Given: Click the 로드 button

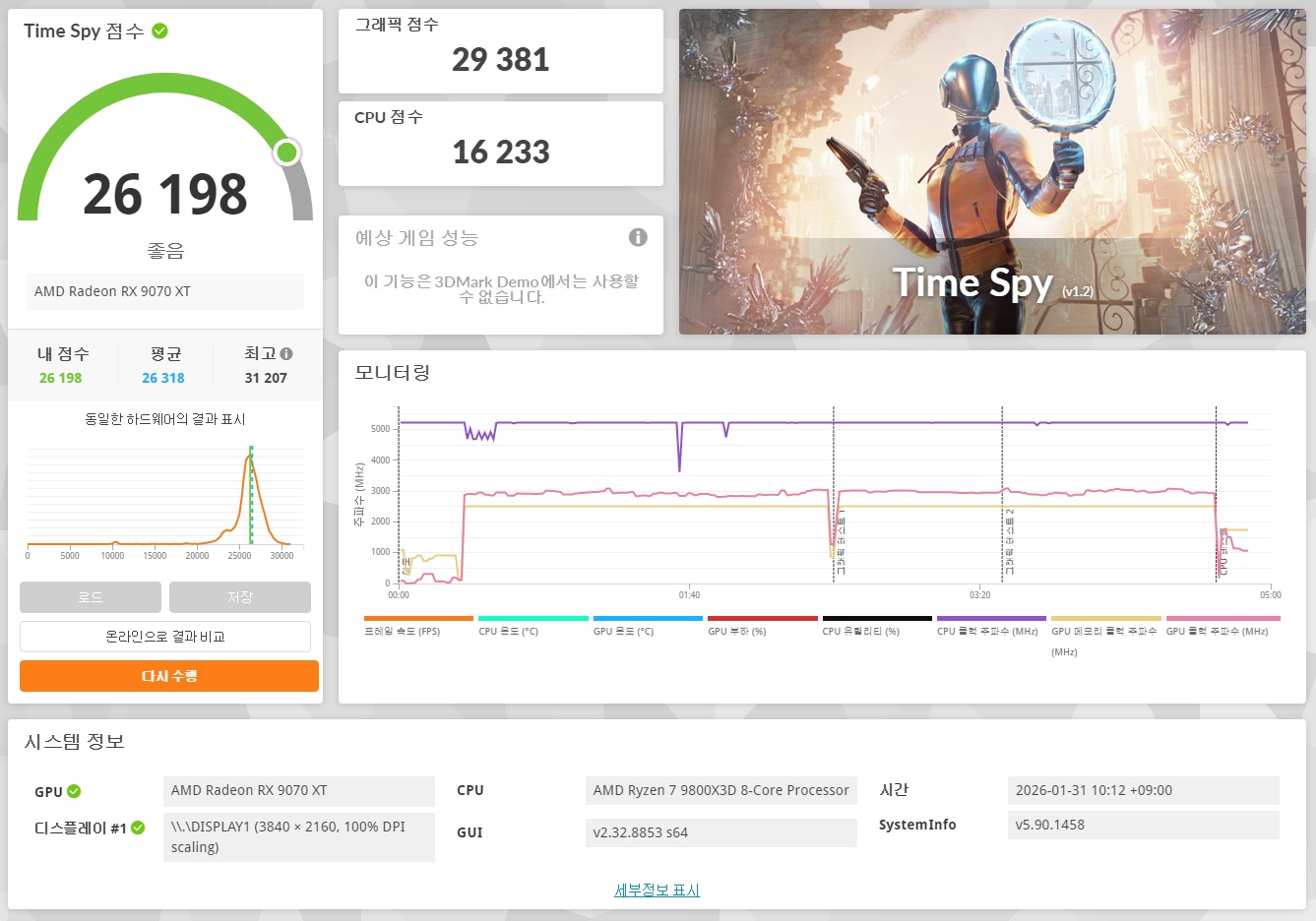Looking at the screenshot, I should point(91,597).
